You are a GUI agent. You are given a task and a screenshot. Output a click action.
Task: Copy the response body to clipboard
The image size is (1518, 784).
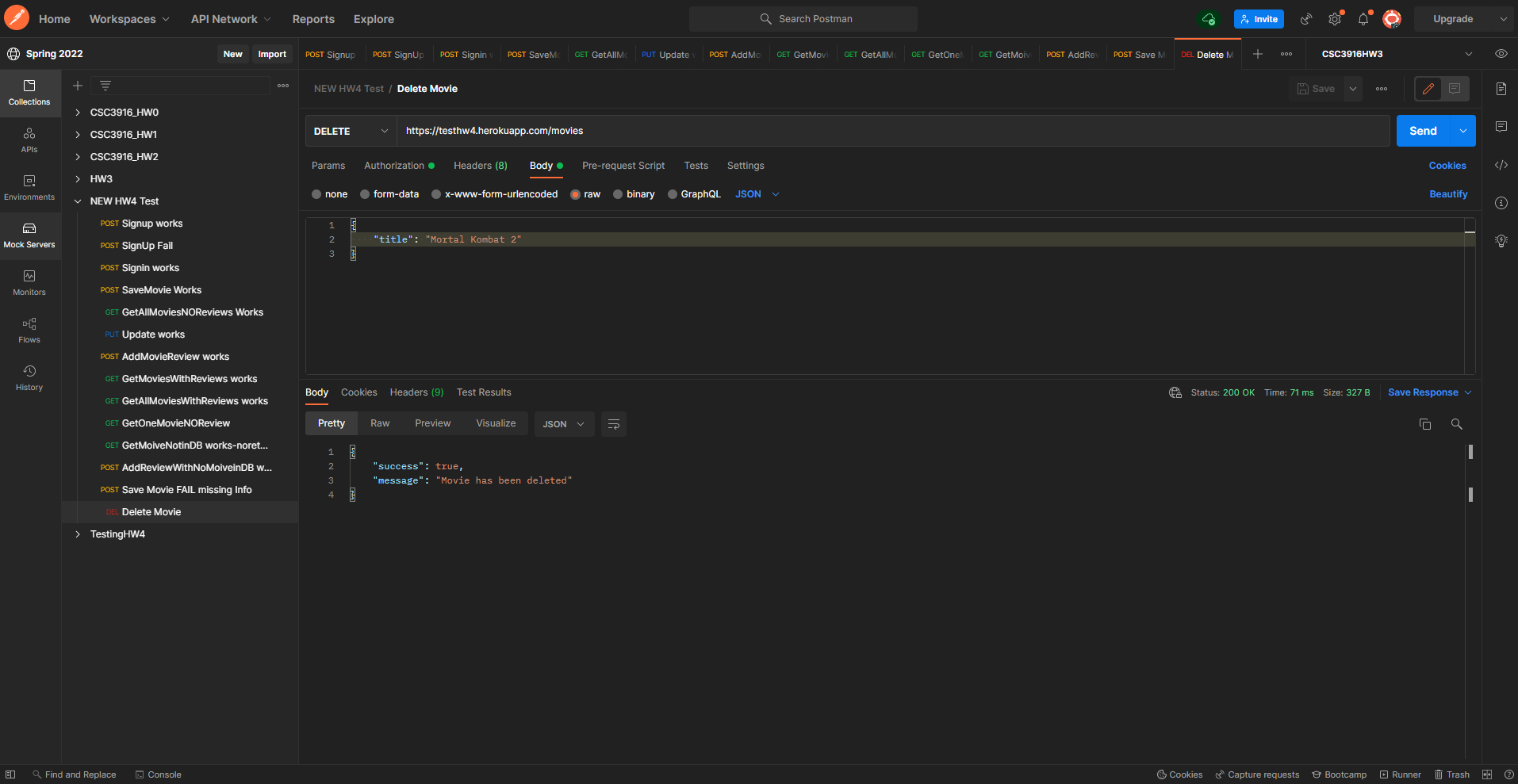pos(1425,424)
